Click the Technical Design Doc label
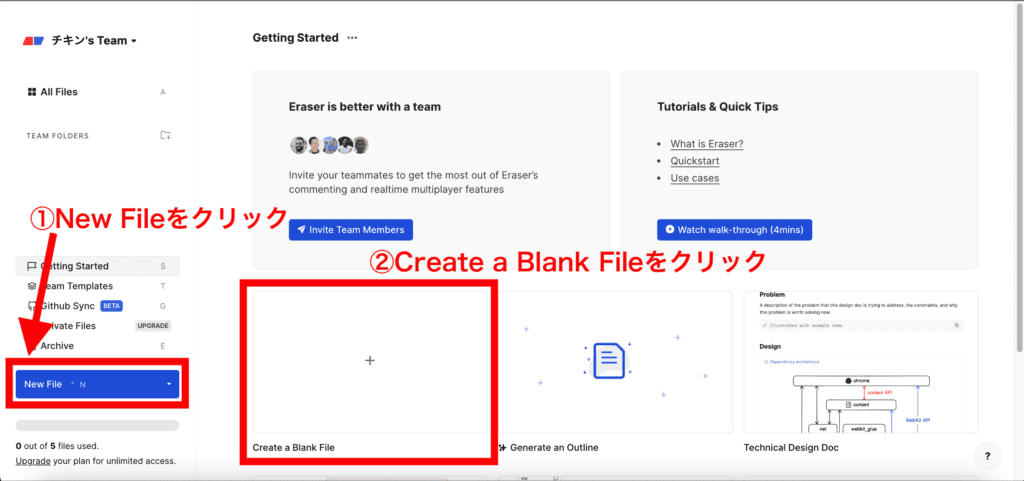1024x481 pixels. (x=791, y=448)
